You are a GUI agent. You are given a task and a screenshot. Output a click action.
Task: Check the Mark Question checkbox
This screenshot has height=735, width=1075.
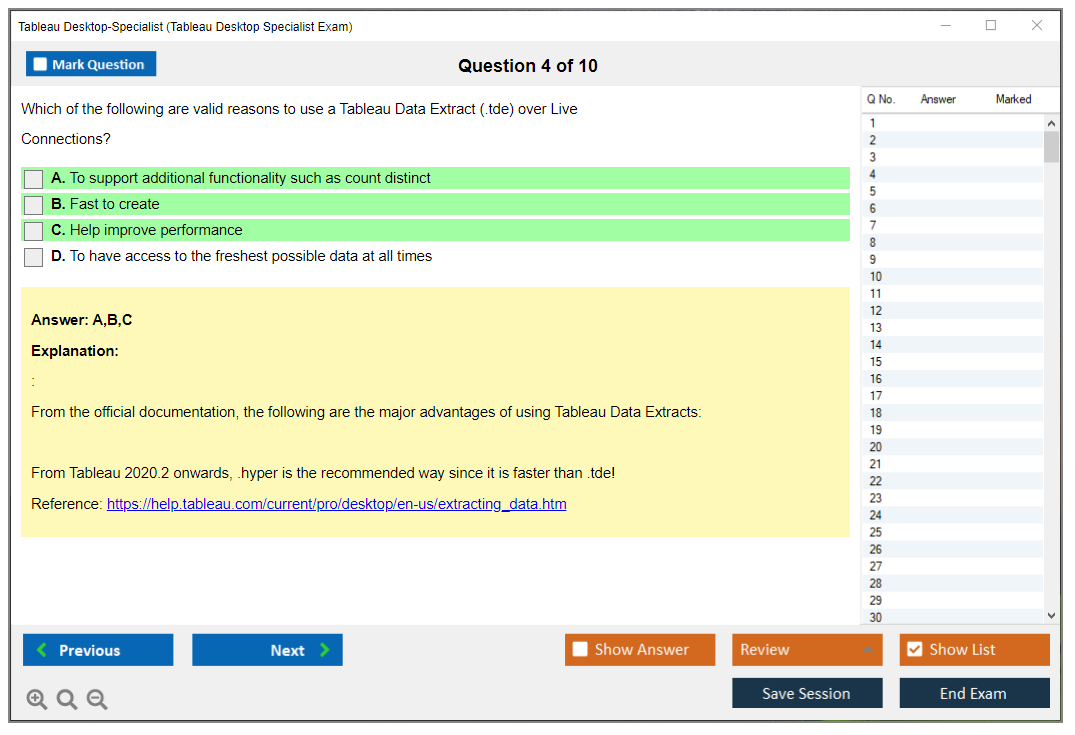[41, 64]
